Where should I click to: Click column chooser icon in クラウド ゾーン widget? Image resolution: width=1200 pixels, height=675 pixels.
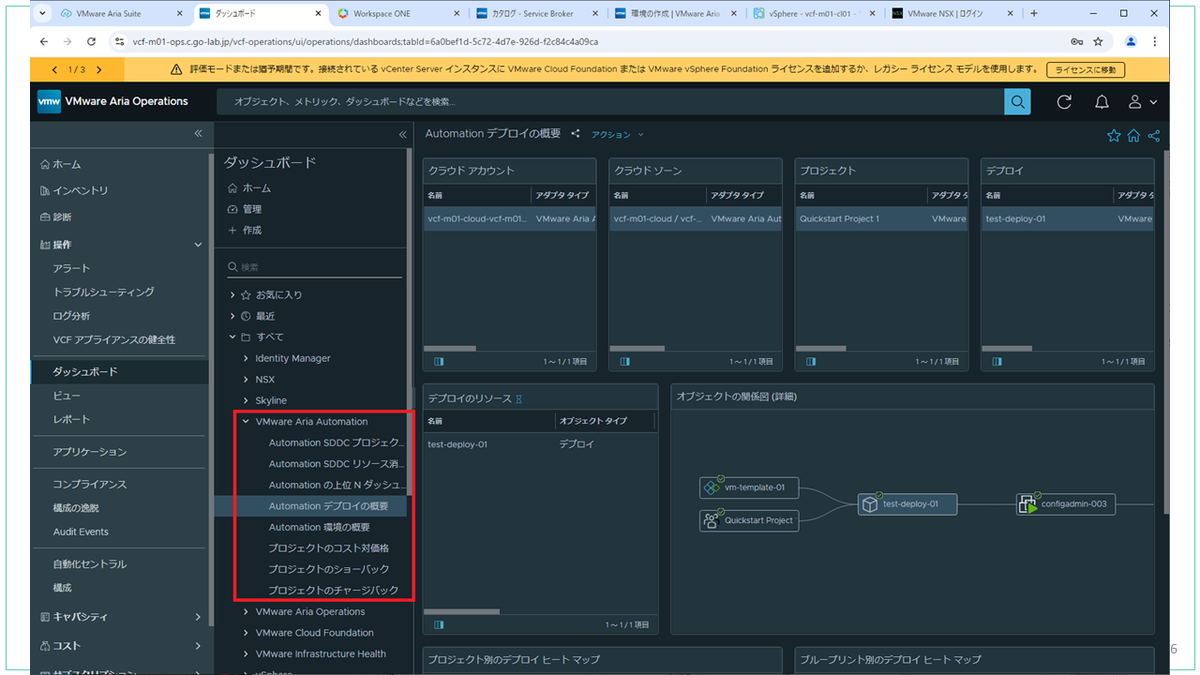point(625,361)
